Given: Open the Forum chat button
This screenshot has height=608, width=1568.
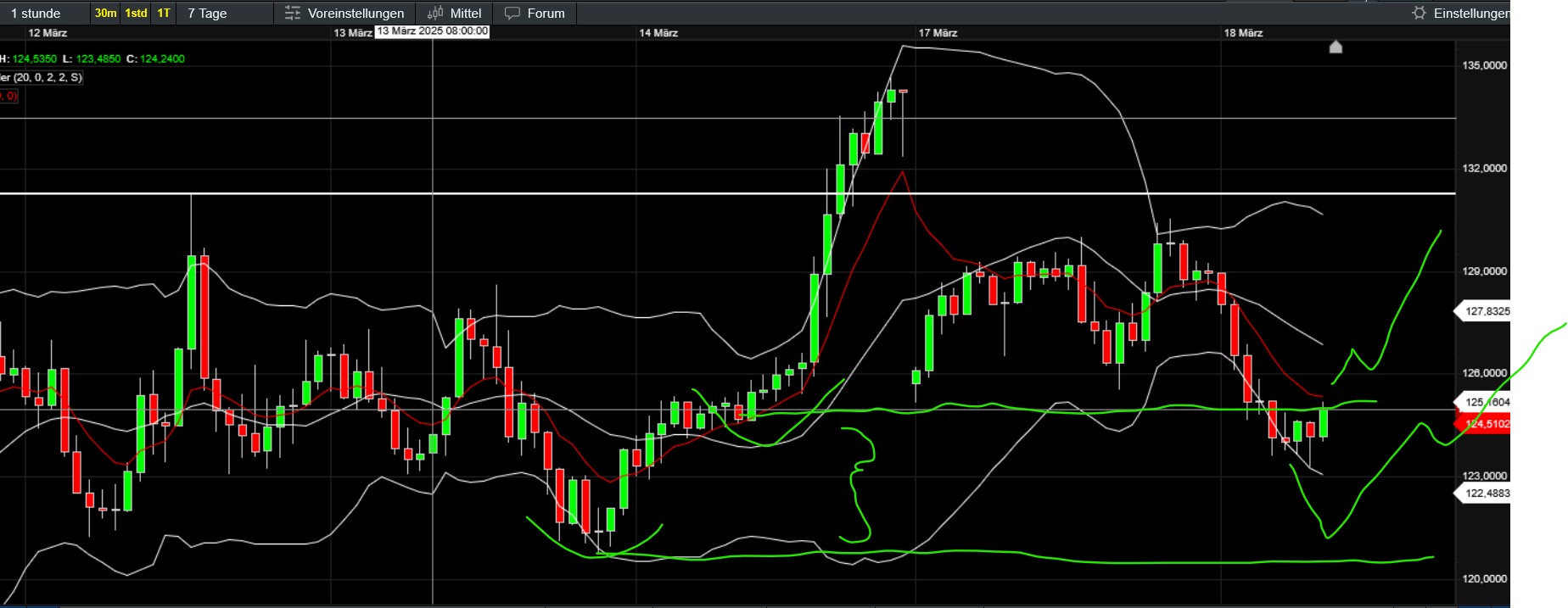Looking at the screenshot, I should (535, 13).
